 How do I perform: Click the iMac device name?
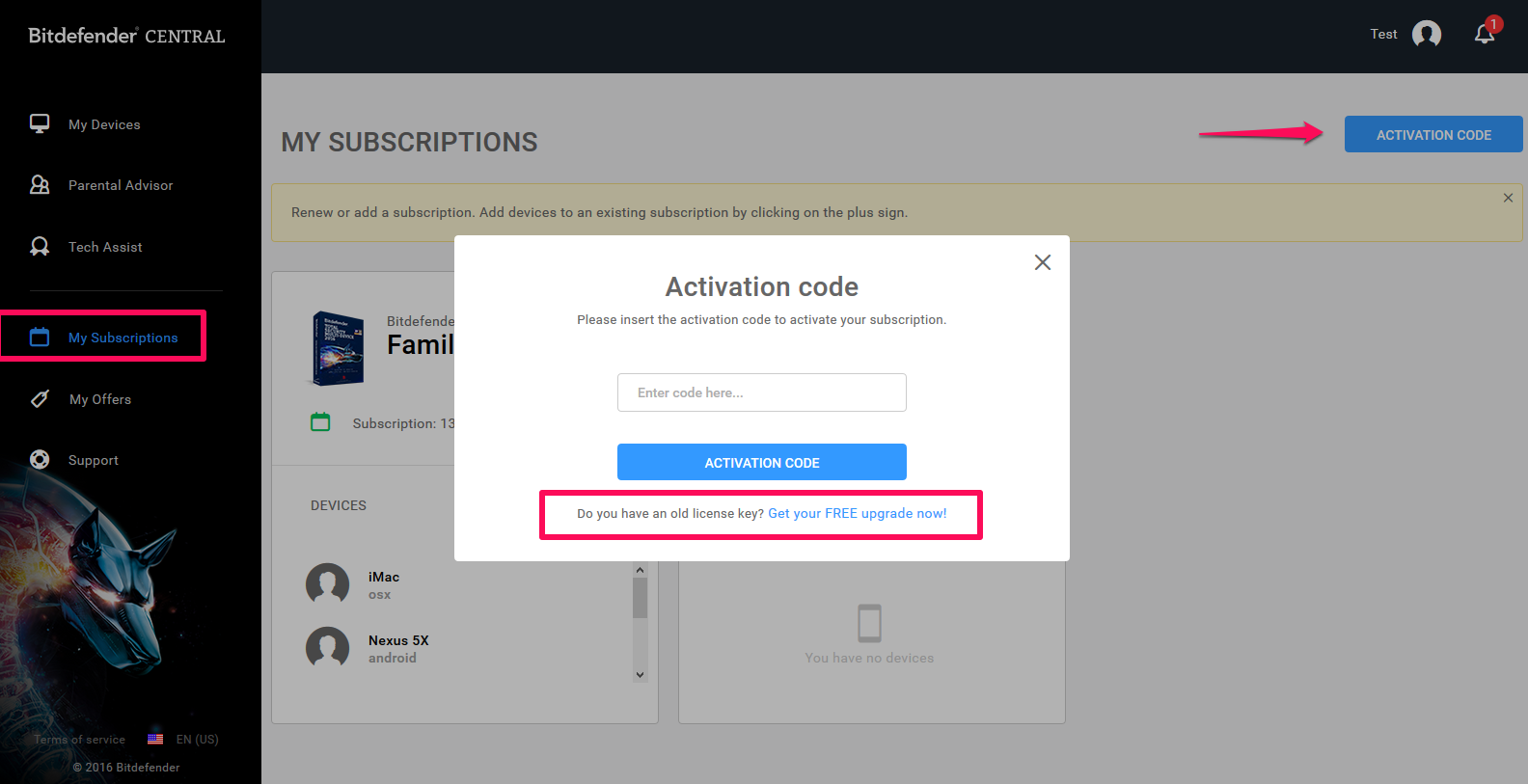point(384,577)
